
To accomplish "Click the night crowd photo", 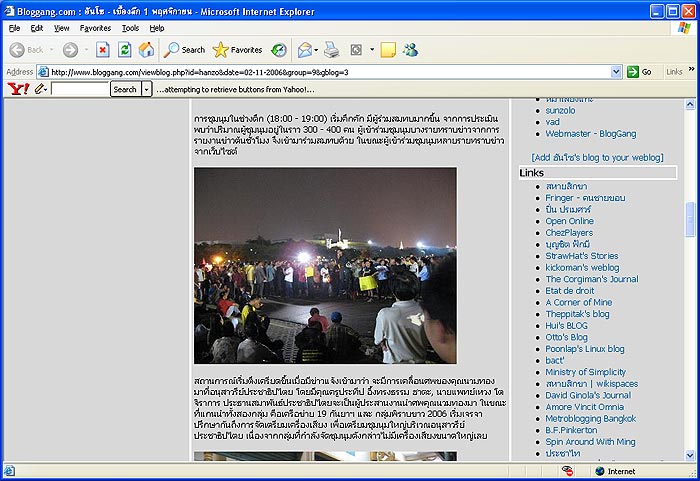I will click(325, 265).
